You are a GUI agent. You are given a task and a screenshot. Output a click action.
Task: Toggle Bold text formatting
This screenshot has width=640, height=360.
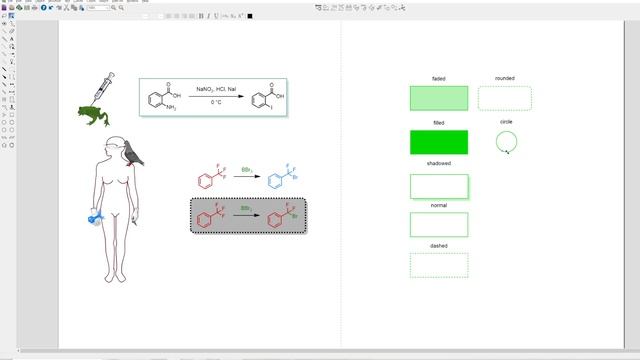(201, 16)
